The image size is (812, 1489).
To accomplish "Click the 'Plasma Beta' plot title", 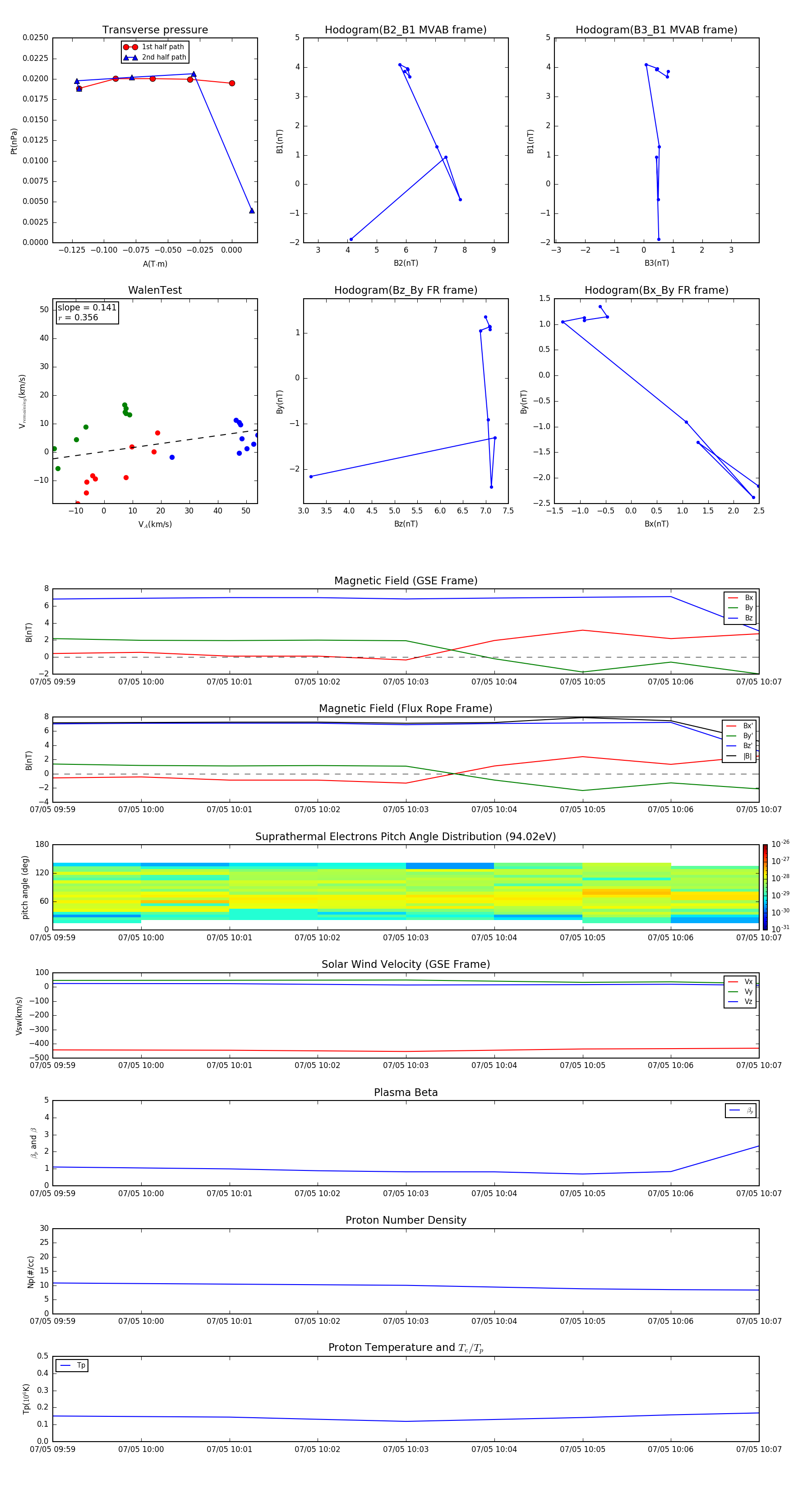I will point(406,1093).
